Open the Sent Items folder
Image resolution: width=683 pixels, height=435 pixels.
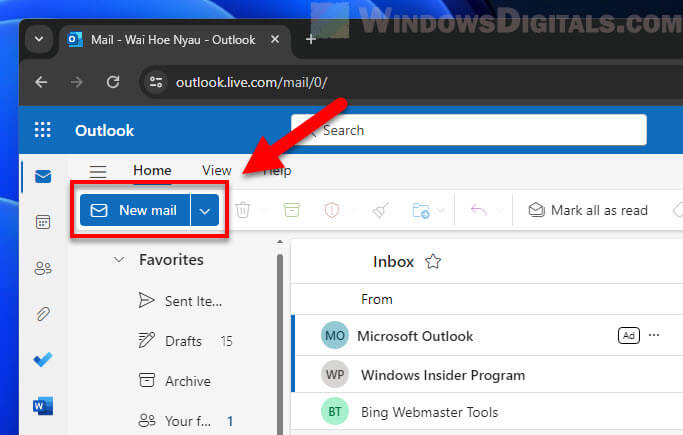point(180,301)
